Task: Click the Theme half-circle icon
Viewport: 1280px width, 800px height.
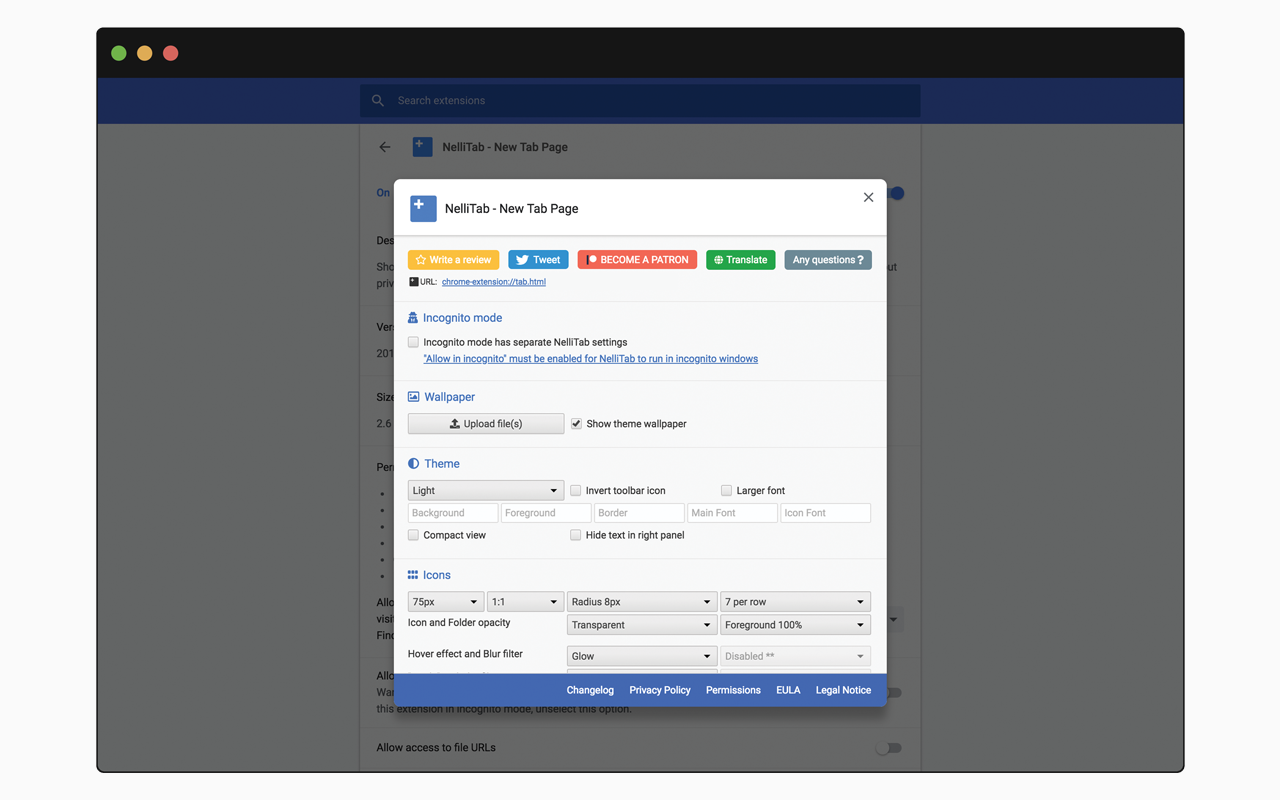Action: [413, 464]
